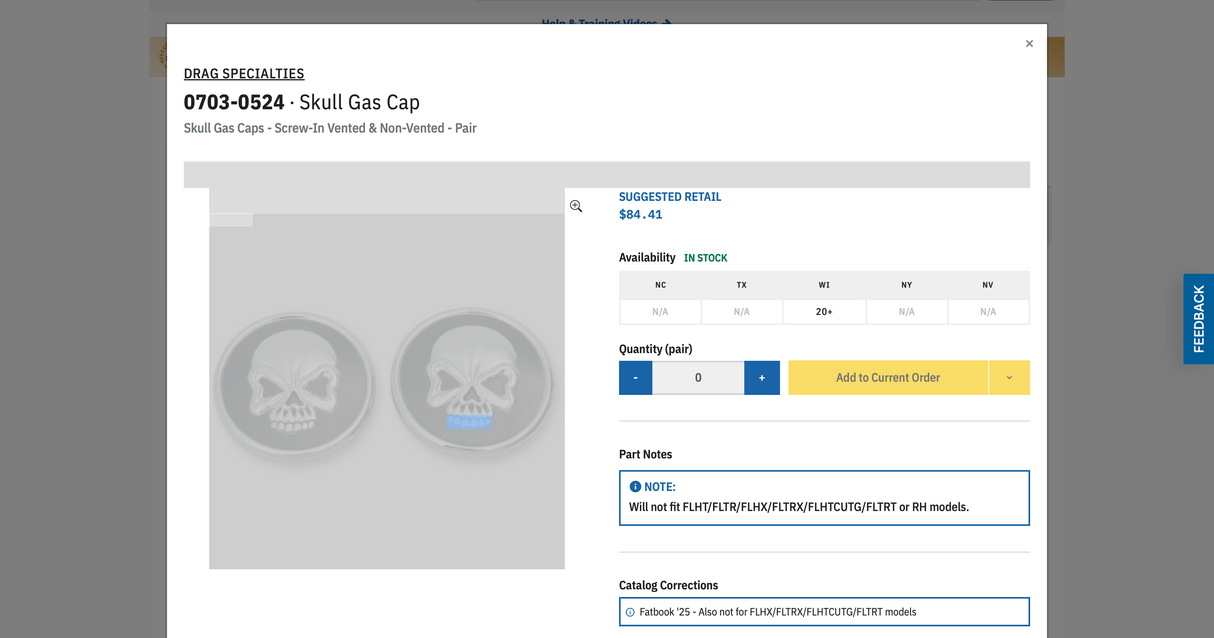Viewport: 1214px width, 638px height.
Task: Close the product details dialog
Action: pos(1029,44)
